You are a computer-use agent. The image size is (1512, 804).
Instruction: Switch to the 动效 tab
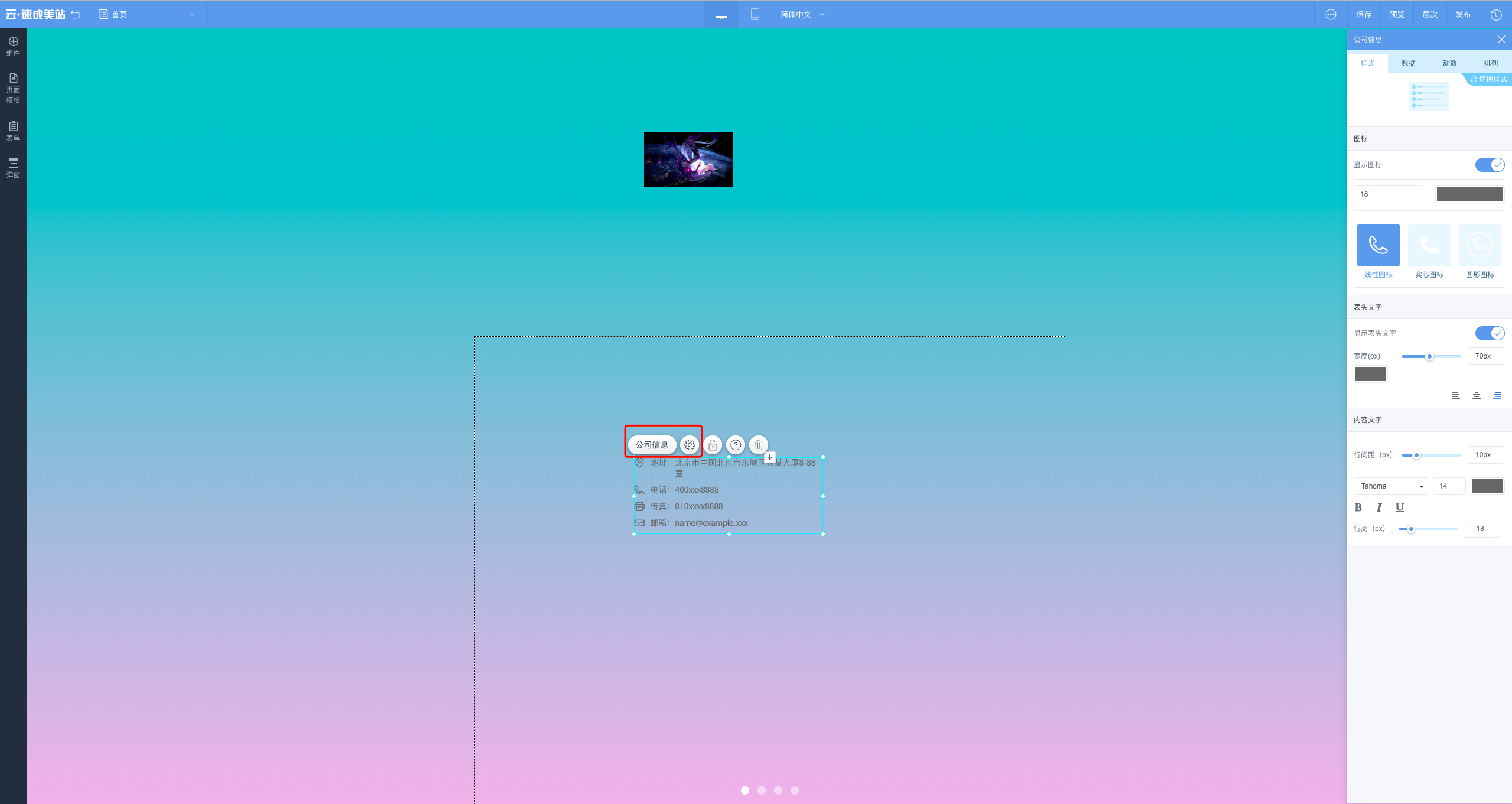pyautogui.click(x=1449, y=63)
